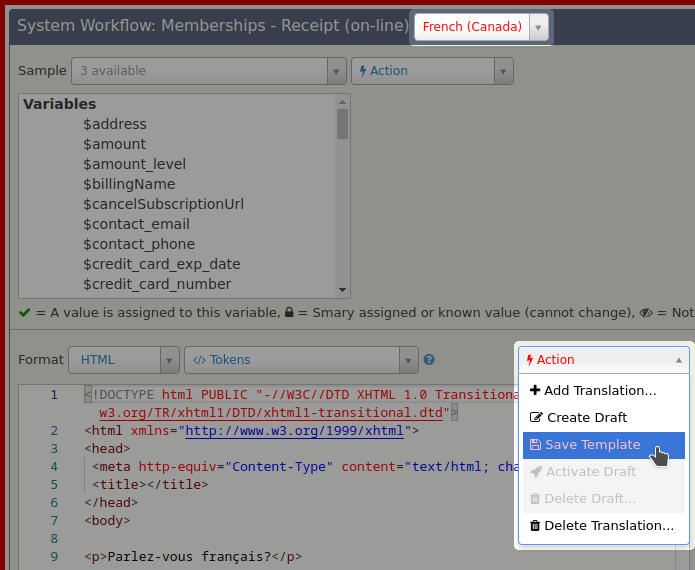Click the code brackets icon in Tokens dropdown

[199, 360]
